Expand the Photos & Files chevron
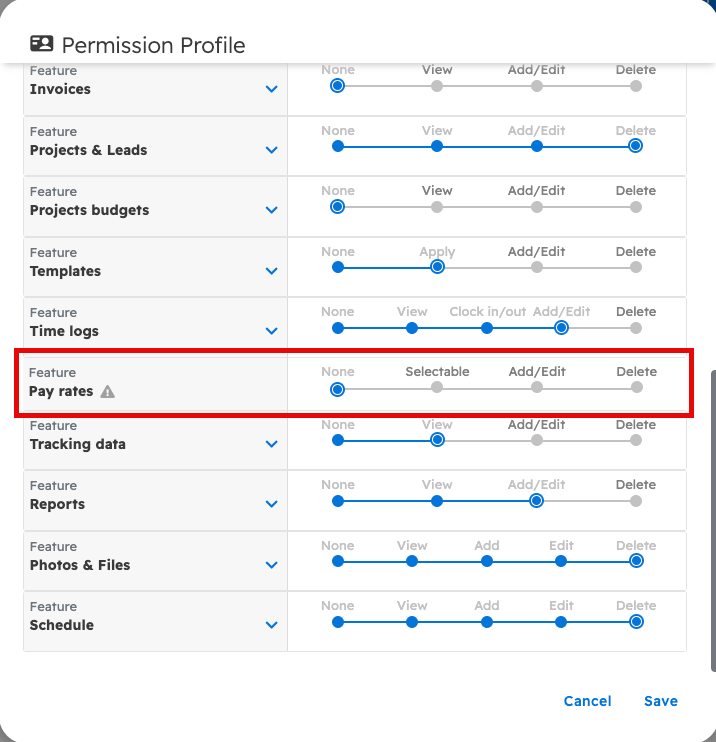The width and height of the screenshot is (716, 742). coord(271,565)
